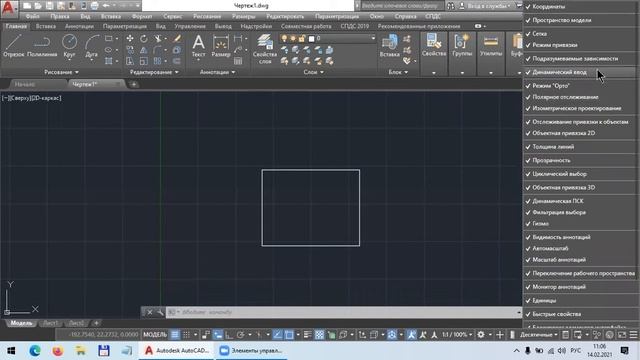This screenshot has height=360, width=640.
Task: Open the Файл menu
Action: (33, 17)
